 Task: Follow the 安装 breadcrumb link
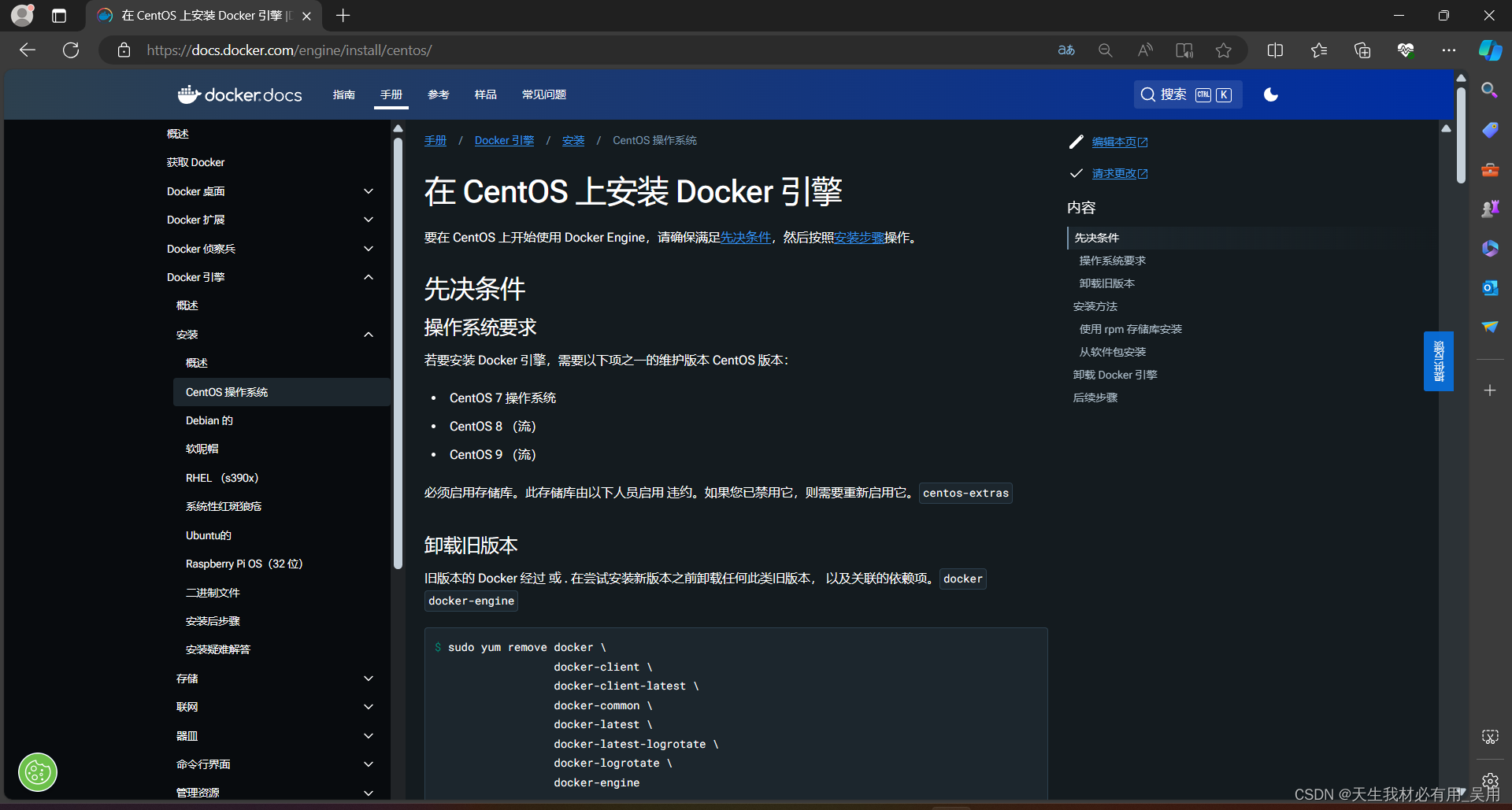coord(573,140)
